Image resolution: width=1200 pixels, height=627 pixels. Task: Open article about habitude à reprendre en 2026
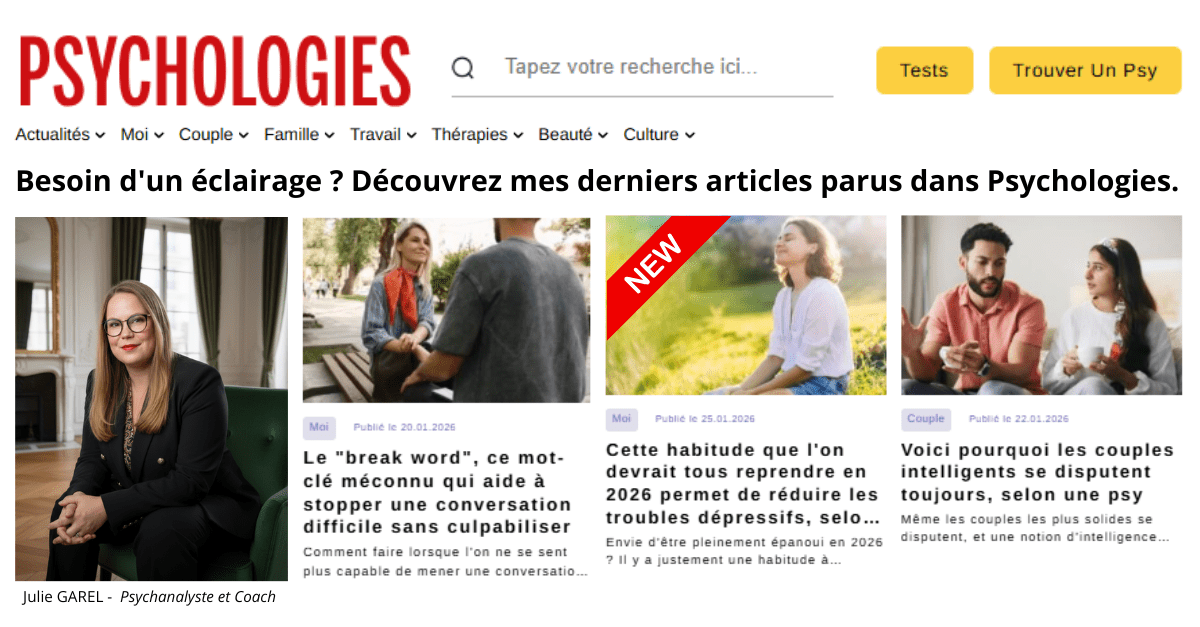click(x=743, y=483)
